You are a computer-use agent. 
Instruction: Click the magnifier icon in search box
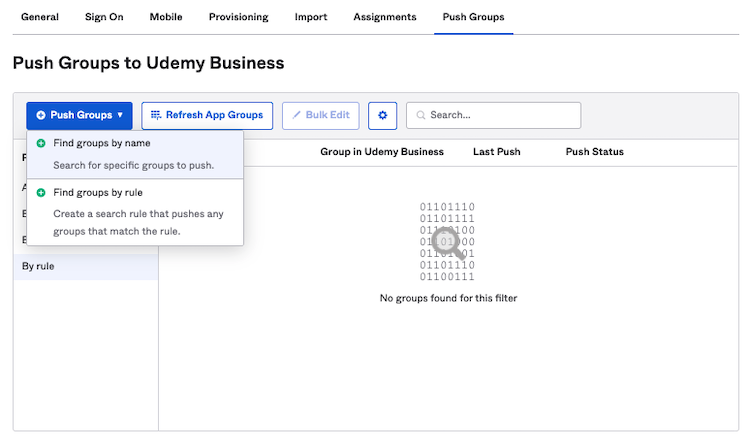pyautogui.click(x=419, y=115)
